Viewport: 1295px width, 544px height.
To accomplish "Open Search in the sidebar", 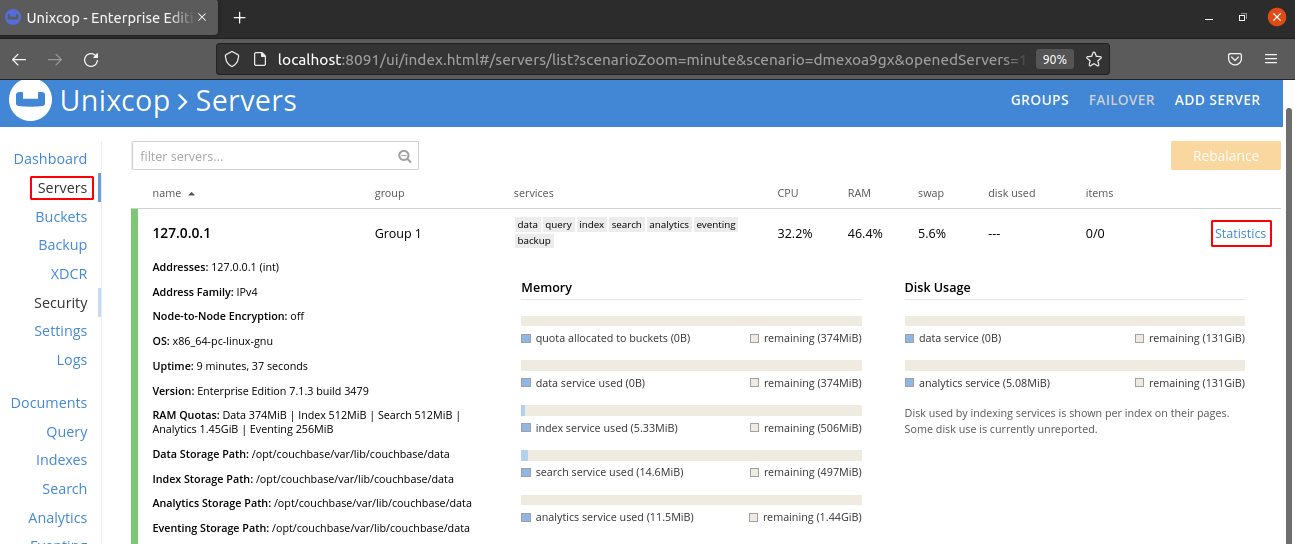I will [65, 489].
